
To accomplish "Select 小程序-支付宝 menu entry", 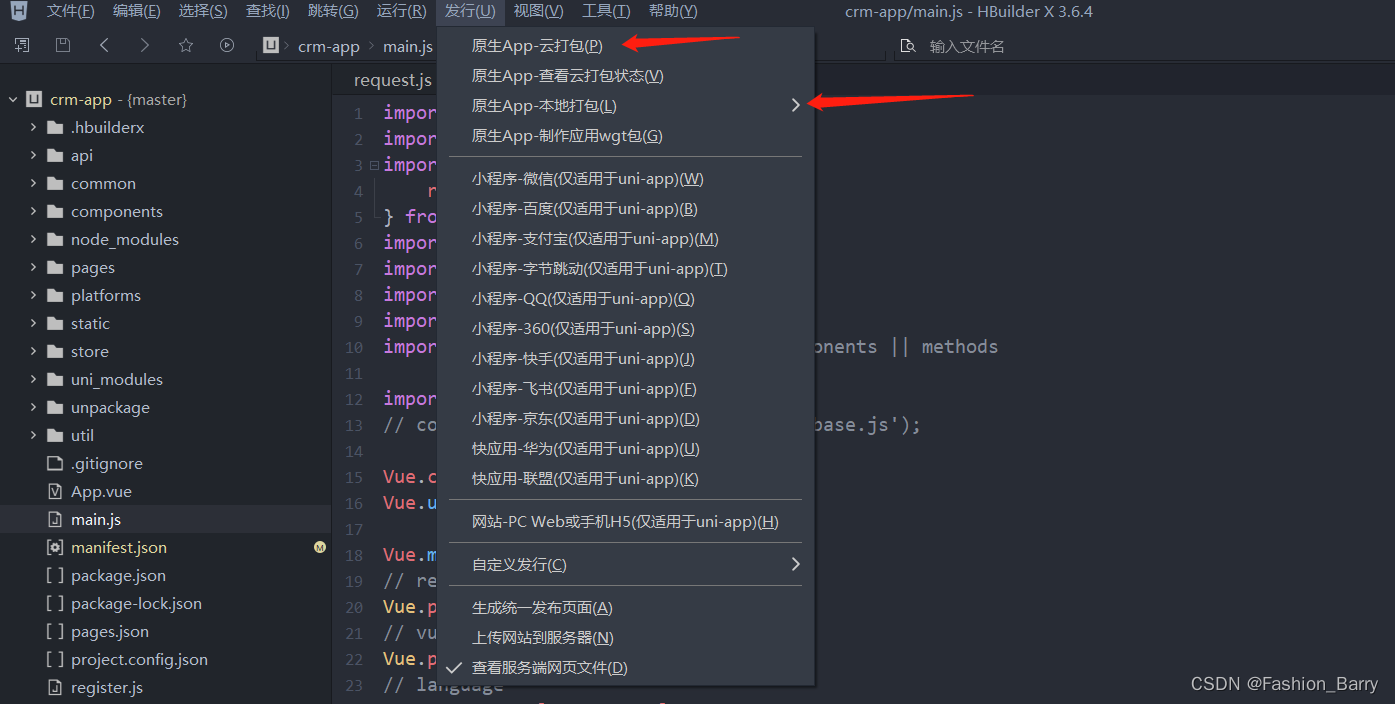I will [626, 238].
